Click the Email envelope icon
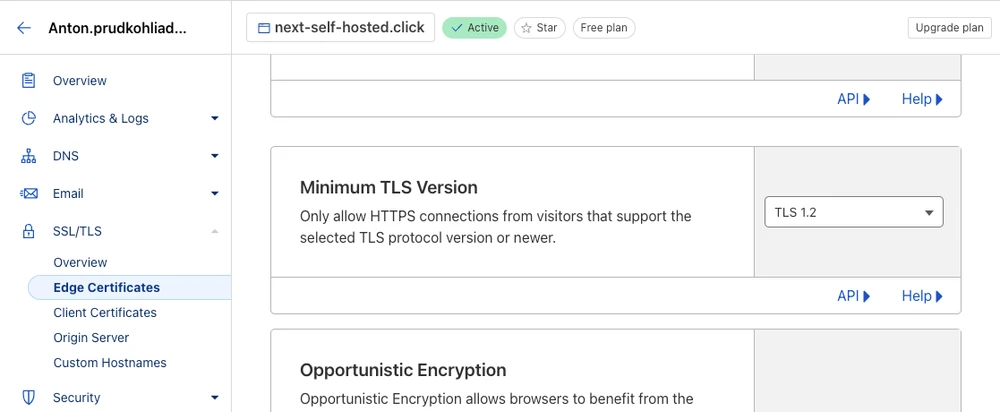Viewport: 1000px width, 412px height. tap(29, 193)
